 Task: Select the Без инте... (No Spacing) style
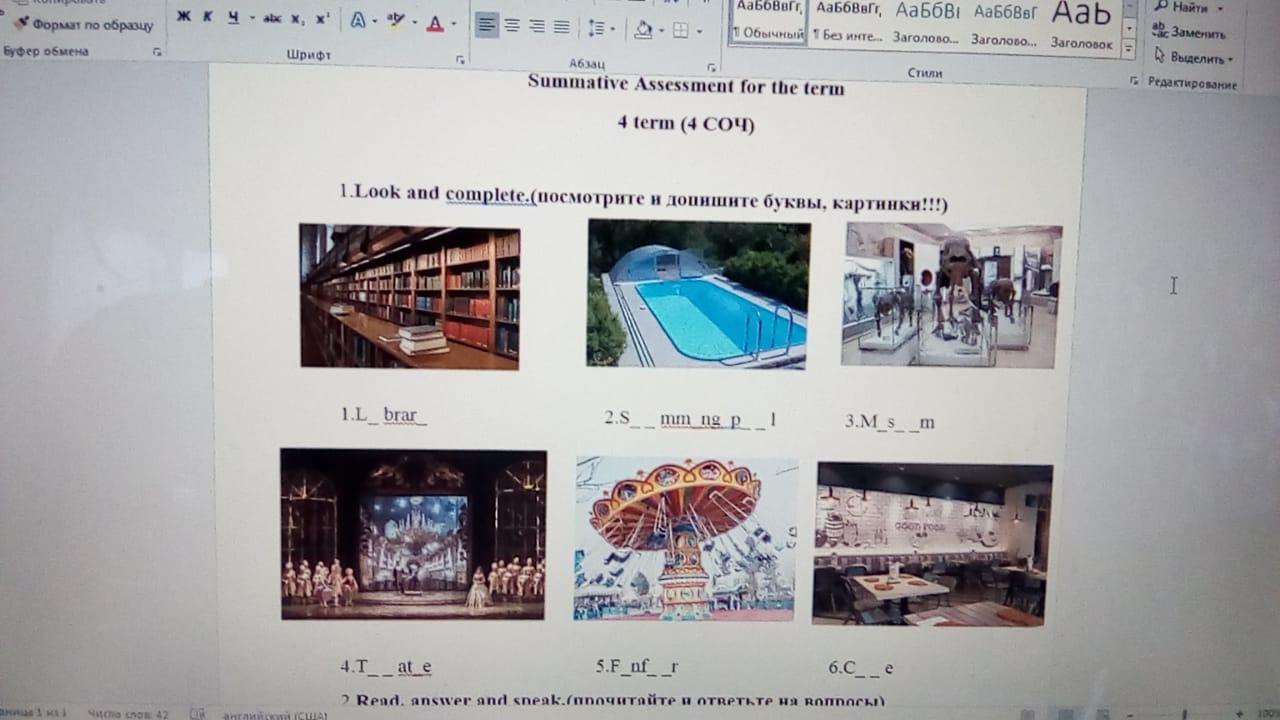[x=848, y=24]
